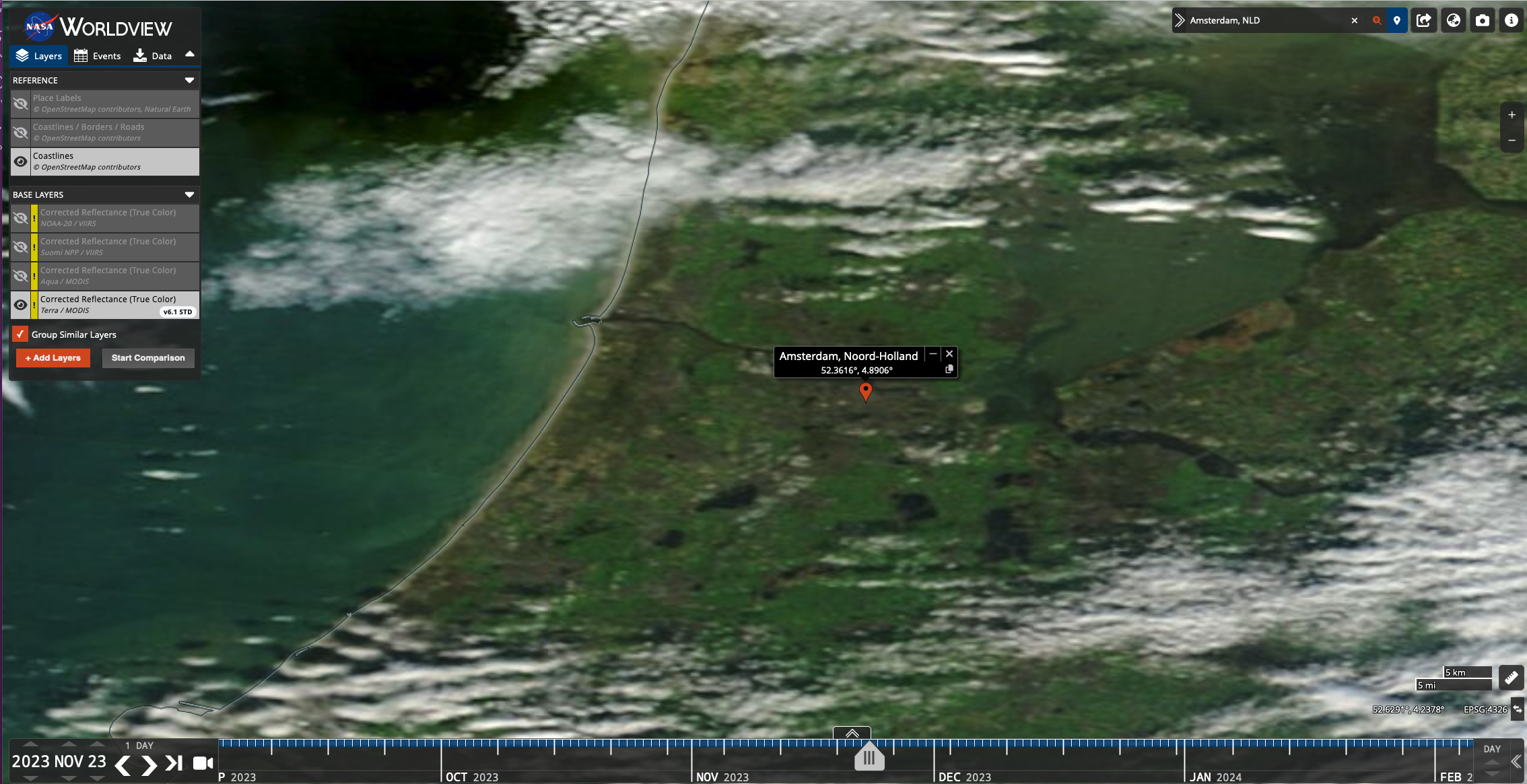This screenshot has height=784, width=1527.
Task: Uncheck Group Similar Layers
Action: pyautogui.click(x=20, y=334)
